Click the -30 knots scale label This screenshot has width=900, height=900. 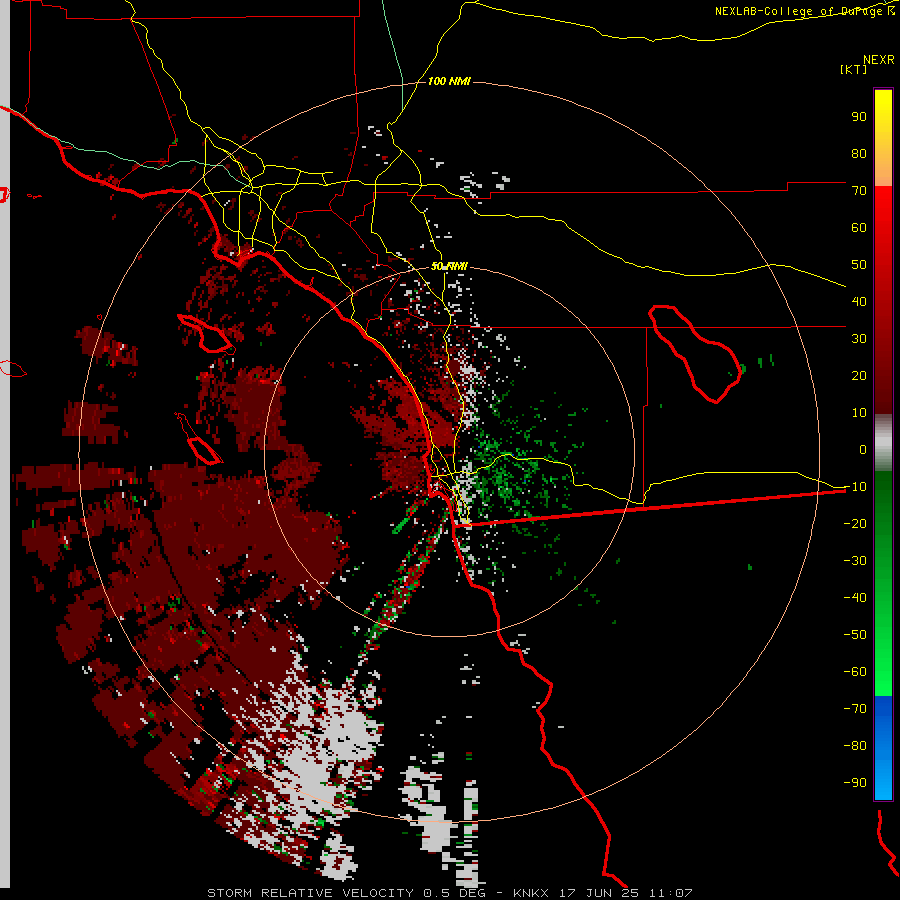pos(855,561)
